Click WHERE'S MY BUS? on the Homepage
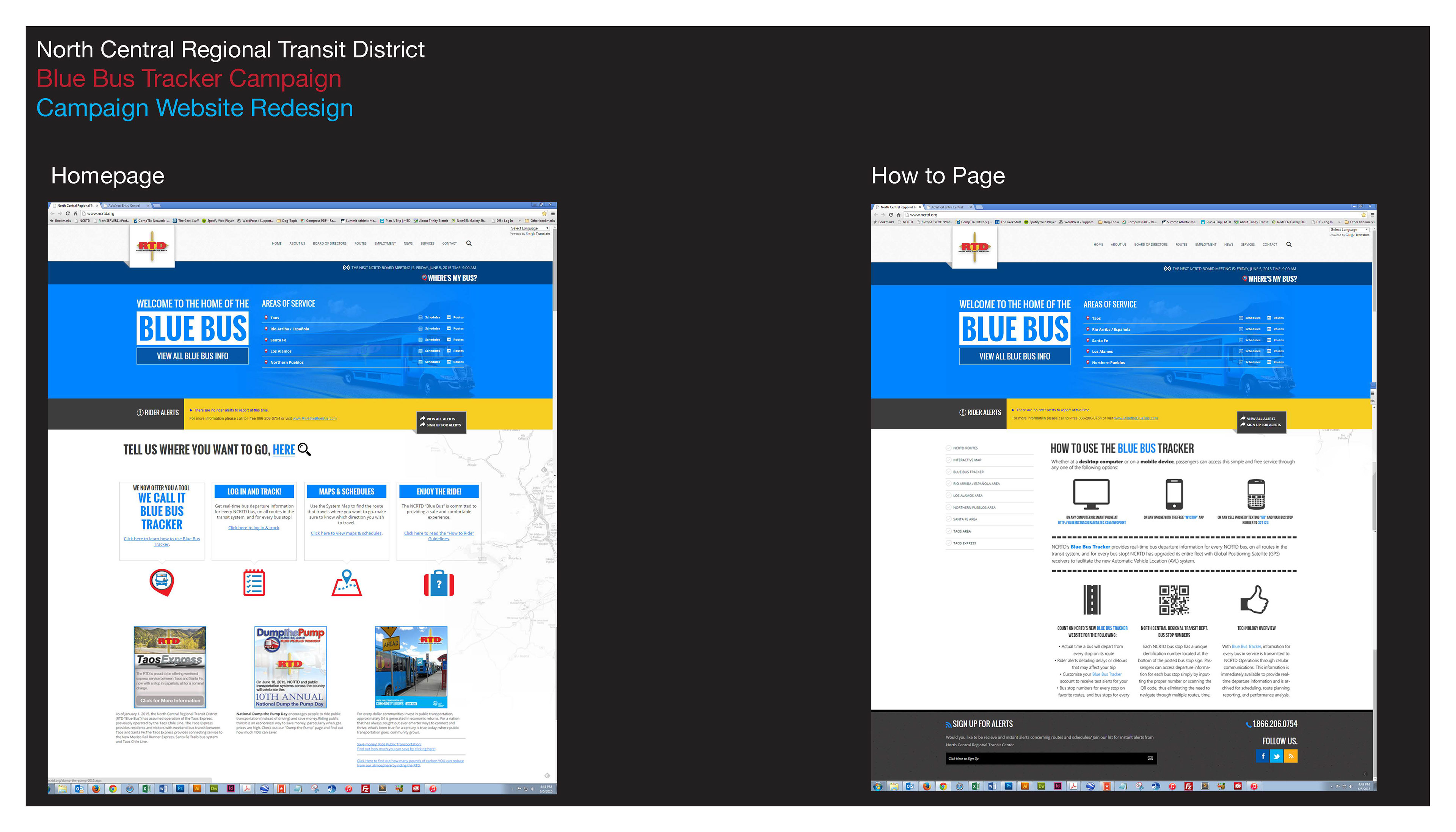 click(x=449, y=278)
